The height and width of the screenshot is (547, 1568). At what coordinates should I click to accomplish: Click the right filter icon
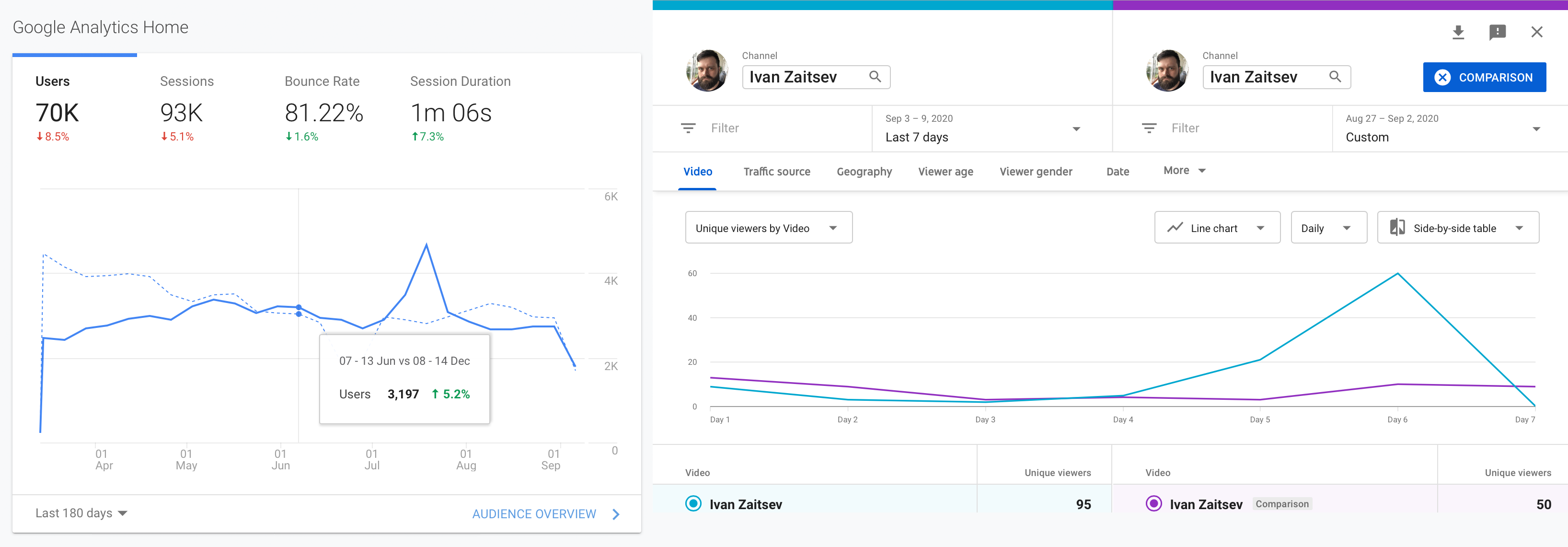tap(1149, 128)
